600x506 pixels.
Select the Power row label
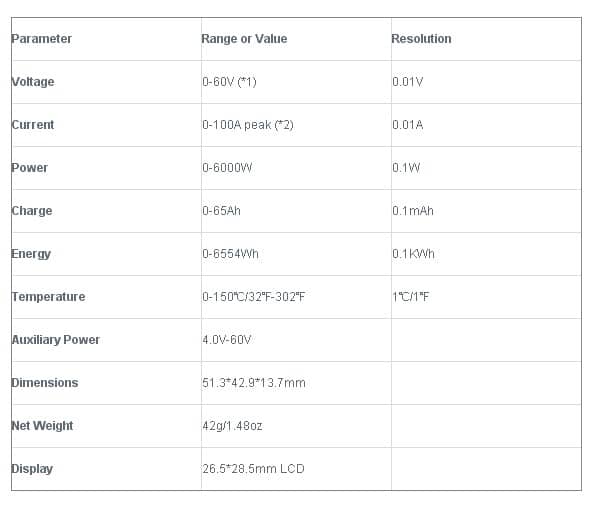[x=30, y=168]
